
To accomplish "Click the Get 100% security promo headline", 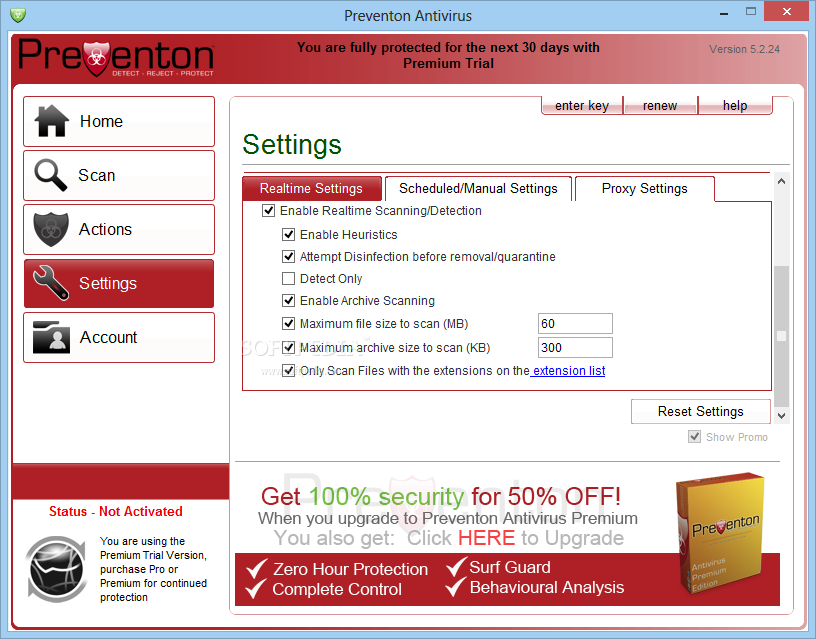I will (x=441, y=496).
